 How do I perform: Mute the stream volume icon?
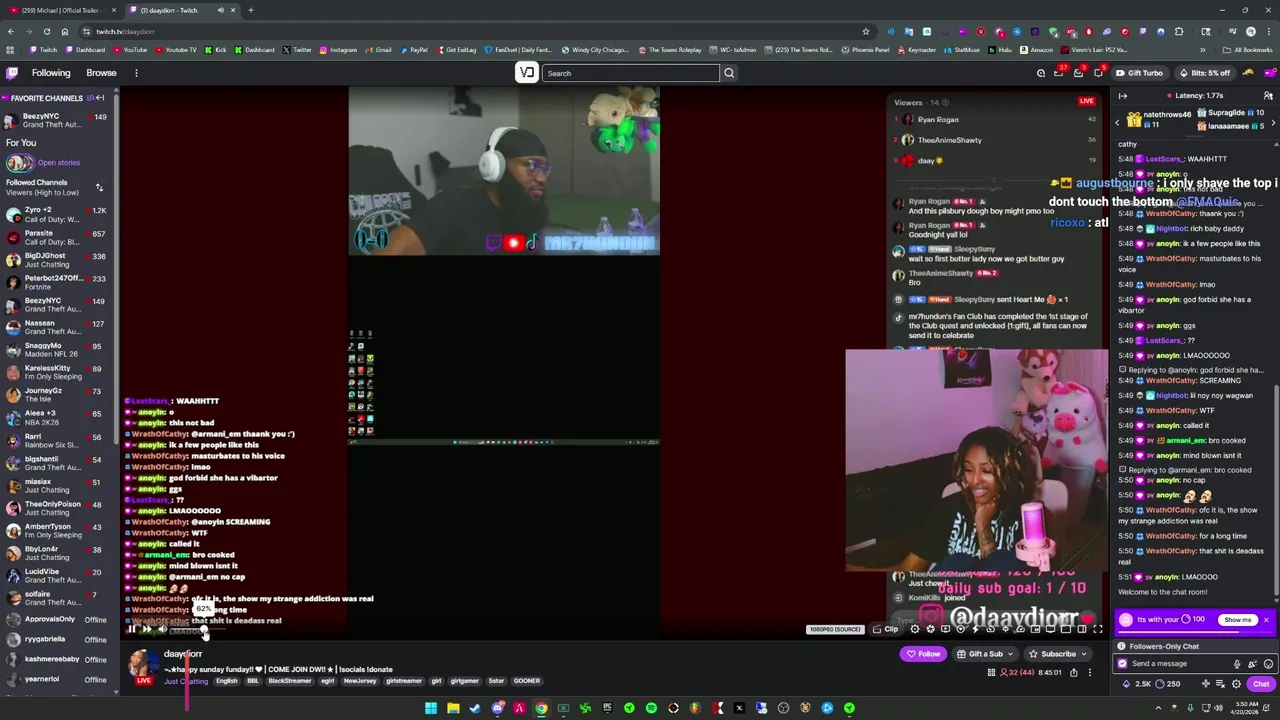(163, 629)
